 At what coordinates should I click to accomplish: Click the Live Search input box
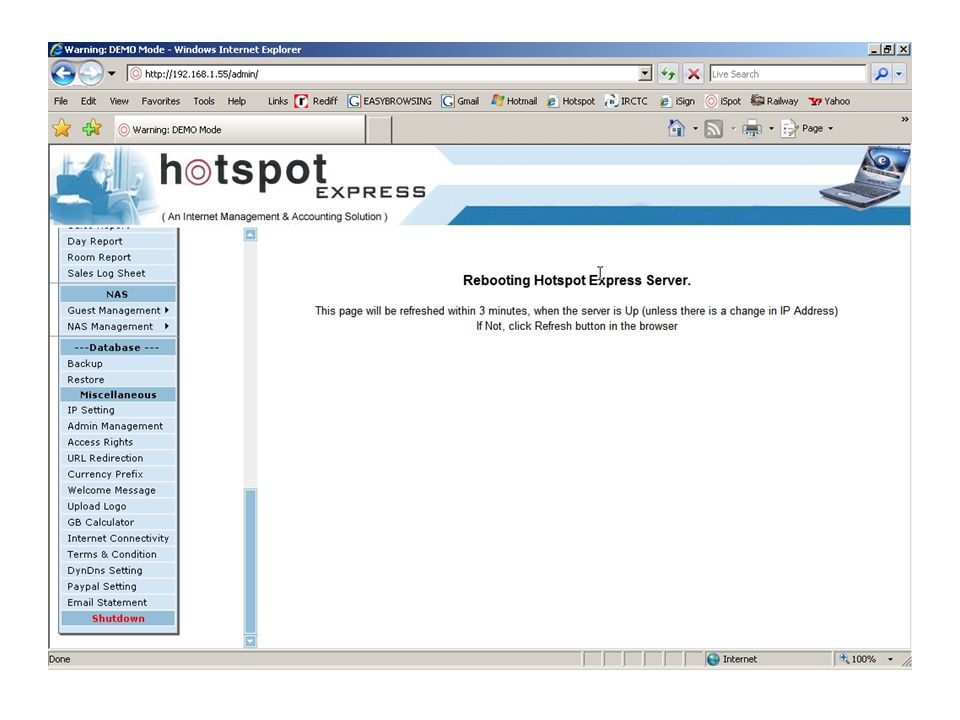[x=787, y=74]
